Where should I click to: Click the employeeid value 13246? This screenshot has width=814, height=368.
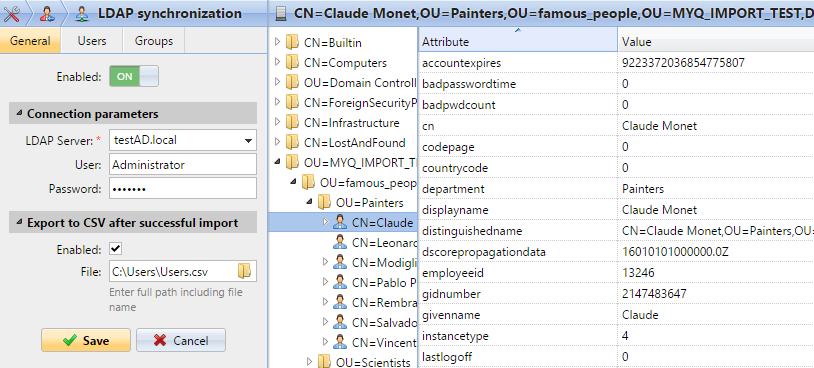(638, 273)
